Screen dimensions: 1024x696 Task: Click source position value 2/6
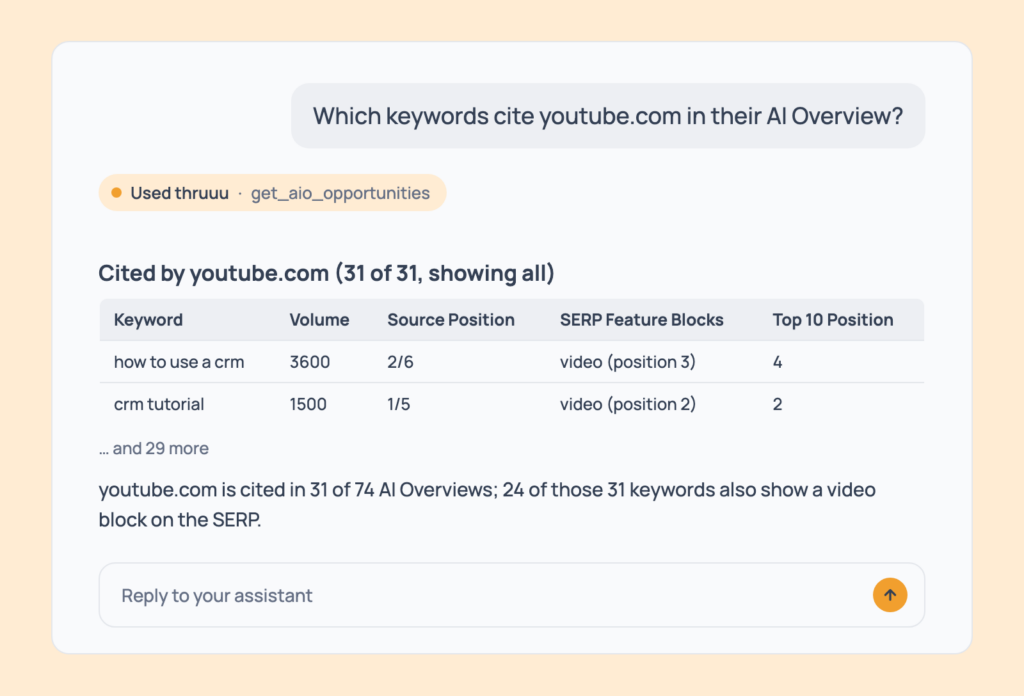[400, 362]
